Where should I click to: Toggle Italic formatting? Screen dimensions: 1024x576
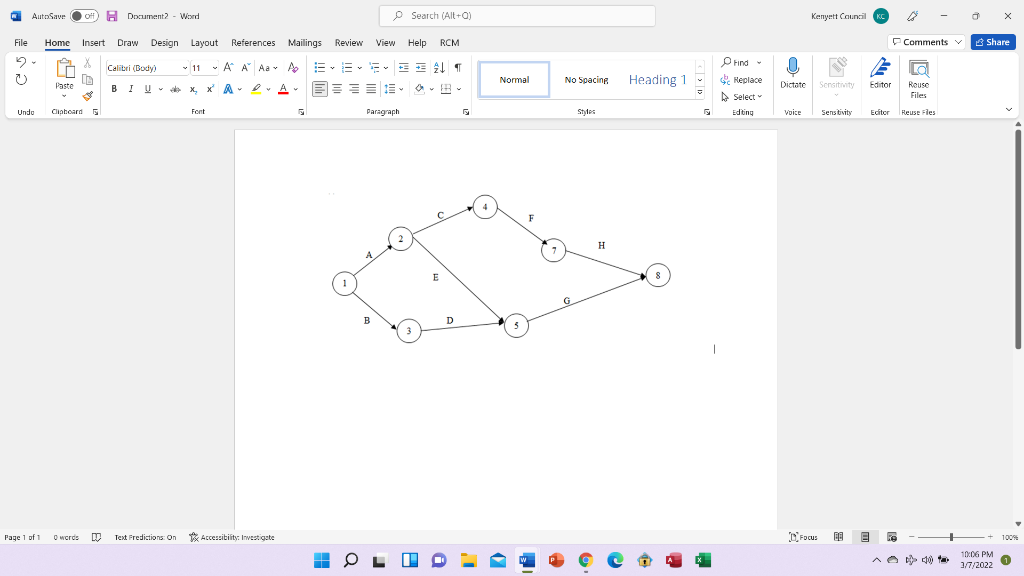pos(131,89)
